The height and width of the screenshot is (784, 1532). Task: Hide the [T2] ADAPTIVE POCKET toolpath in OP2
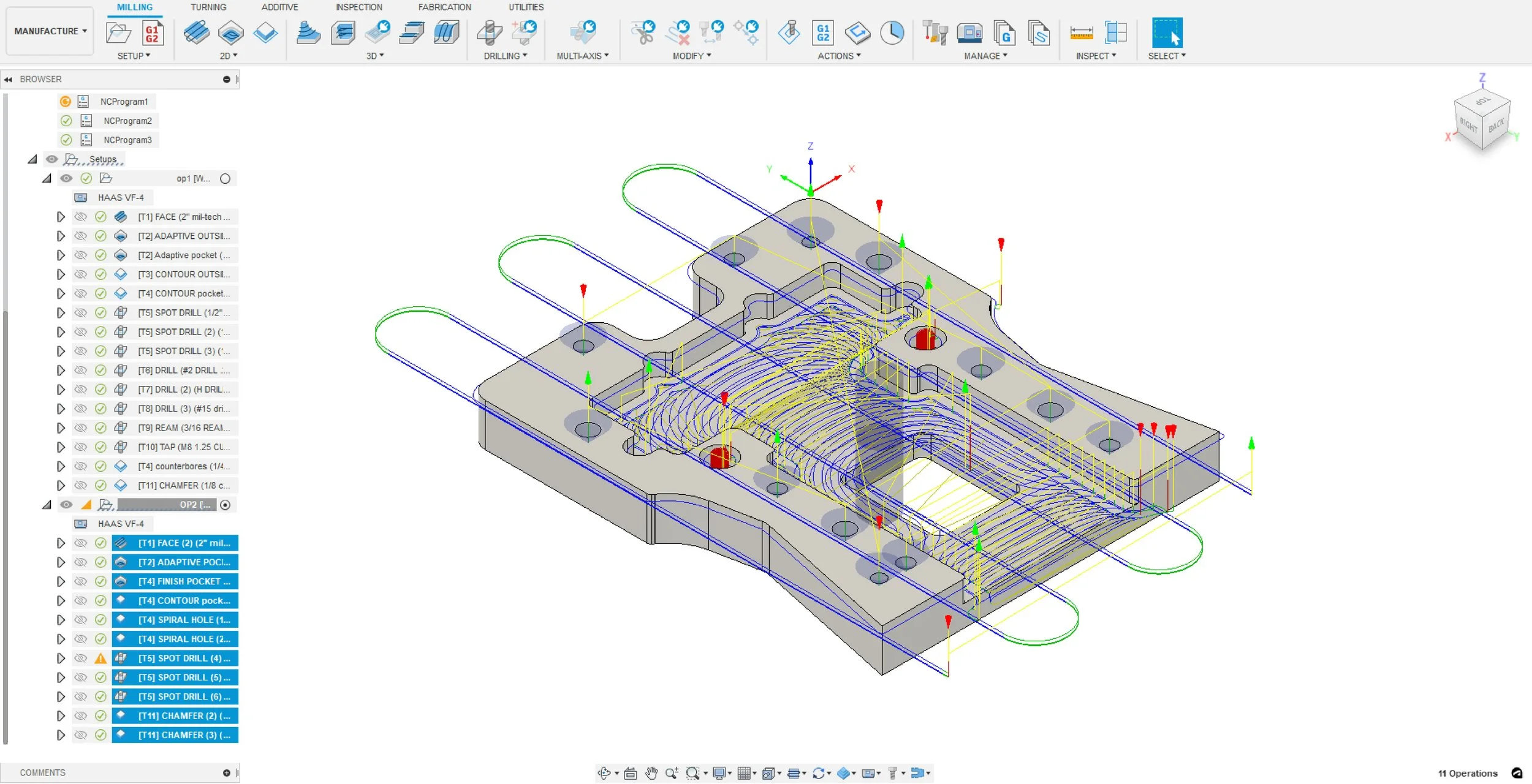81,562
